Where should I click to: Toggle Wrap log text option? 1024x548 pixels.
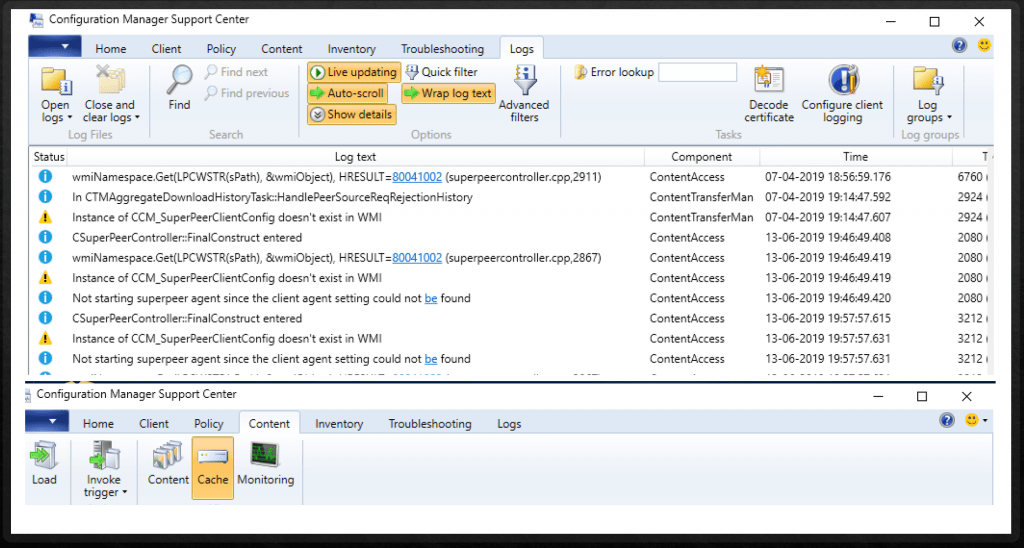coord(448,93)
